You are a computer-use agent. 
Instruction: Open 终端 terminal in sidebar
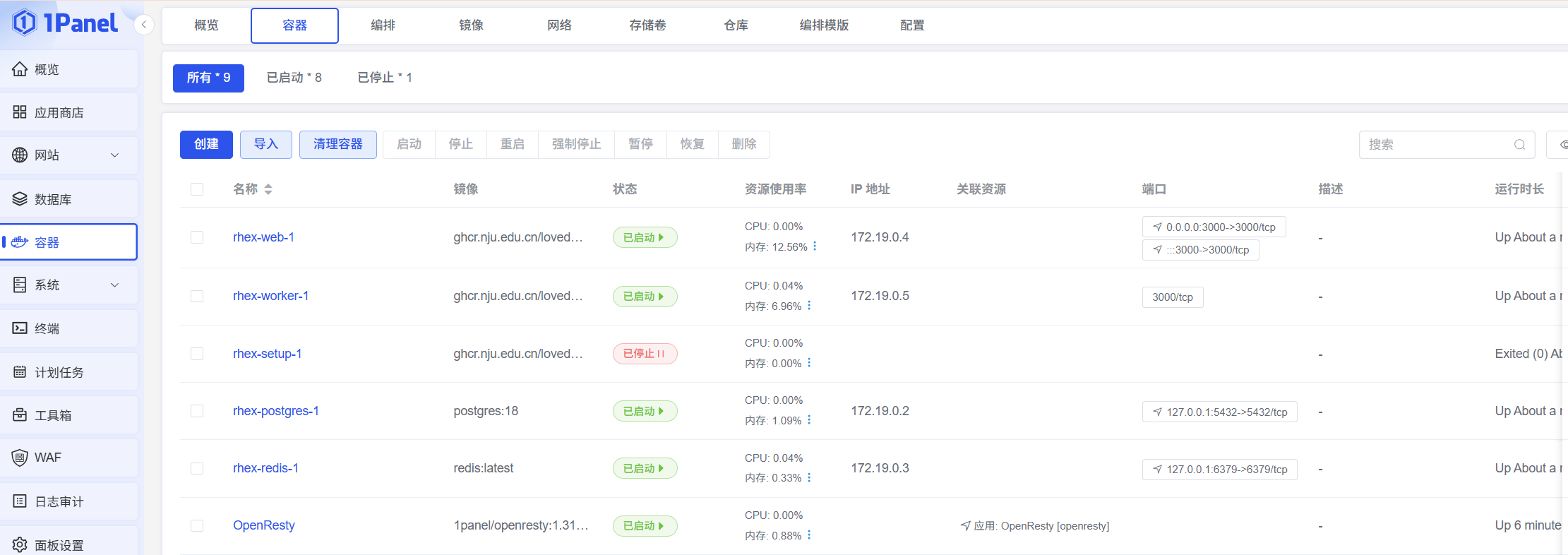(x=68, y=328)
